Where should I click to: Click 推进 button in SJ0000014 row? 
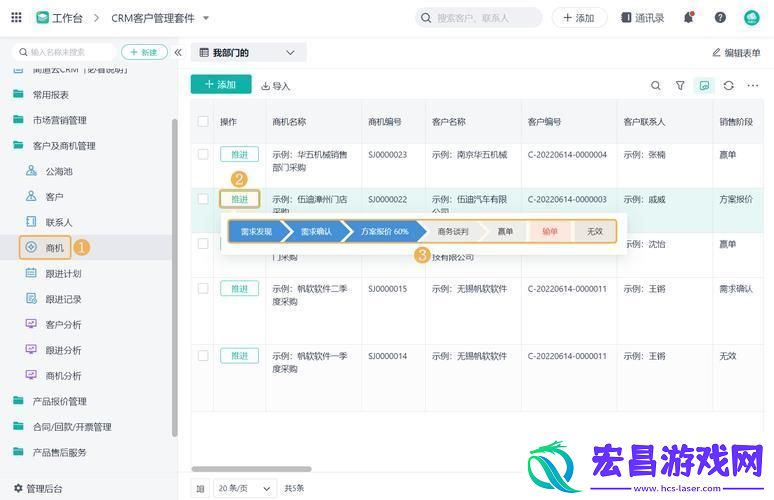click(239, 356)
